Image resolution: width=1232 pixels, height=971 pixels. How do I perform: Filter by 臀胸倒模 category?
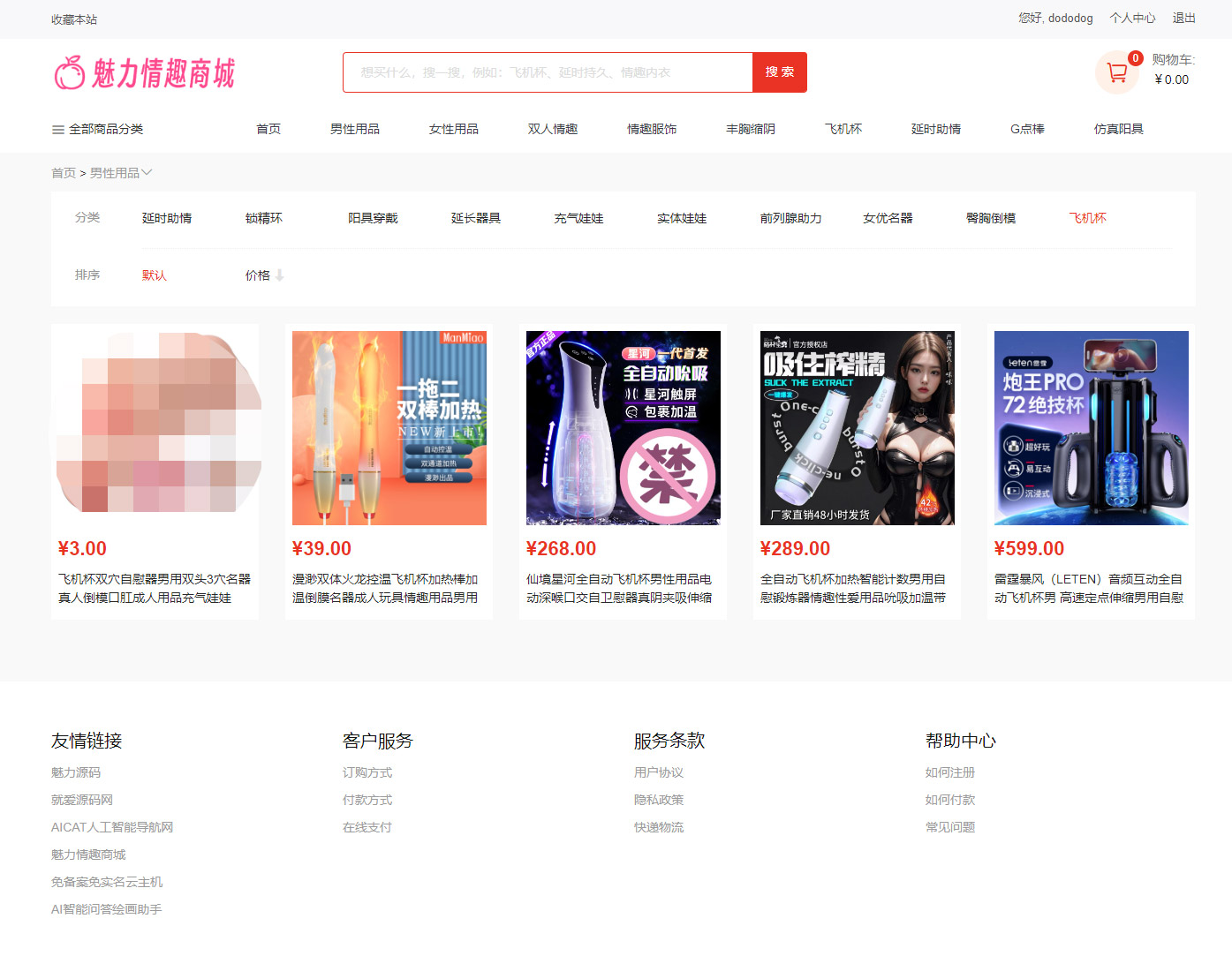(x=991, y=218)
